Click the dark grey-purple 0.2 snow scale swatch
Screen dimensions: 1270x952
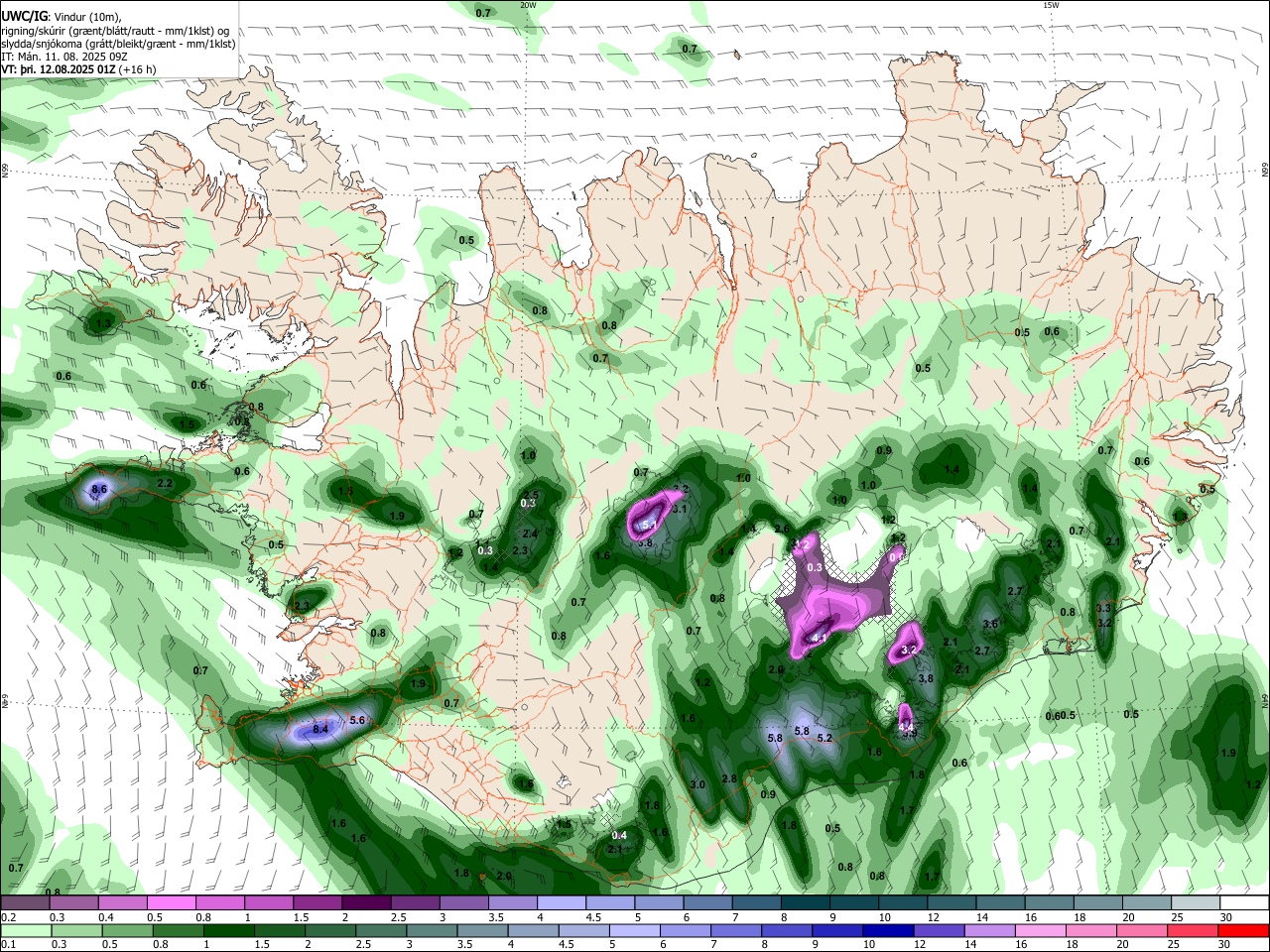pyautogui.click(x=25, y=902)
